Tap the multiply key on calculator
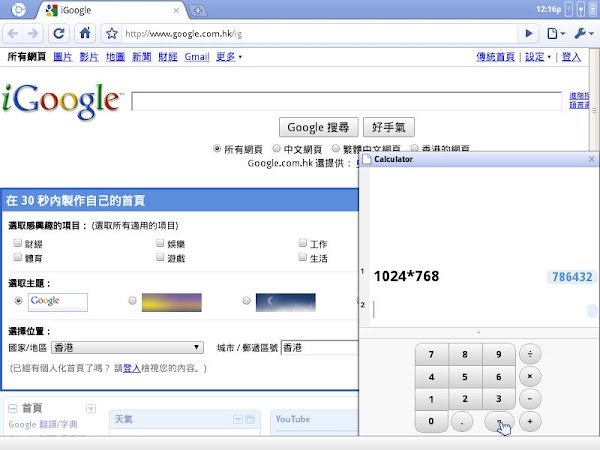Image resolution: width=600 pixels, height=450 pixels. click(530, 376)
